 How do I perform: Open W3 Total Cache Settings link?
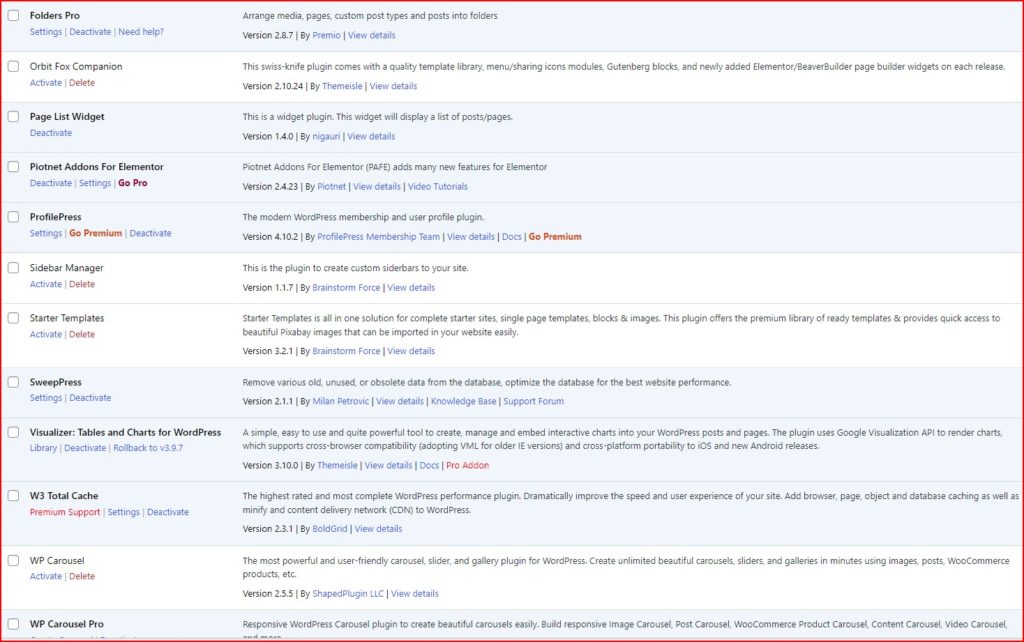point(123,512)
